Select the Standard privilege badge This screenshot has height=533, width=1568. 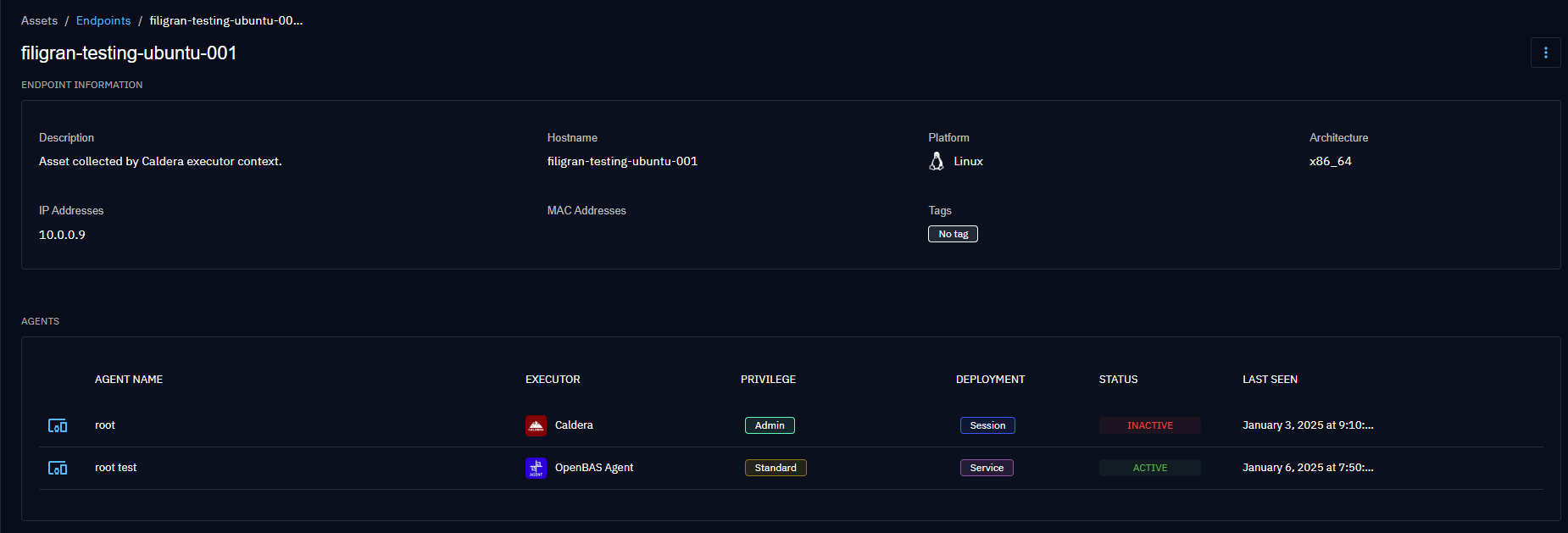[x=776, y=468]
